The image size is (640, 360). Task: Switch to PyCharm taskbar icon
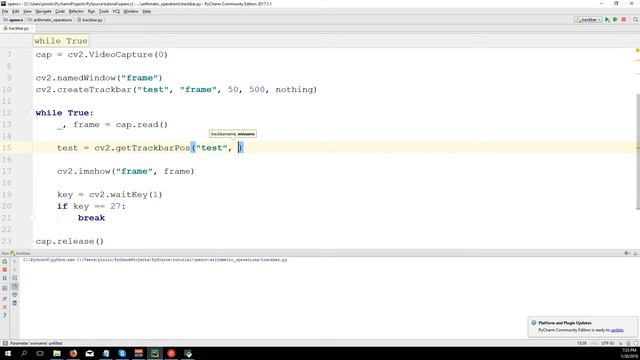pyautogui.click(x=155, y=353)
